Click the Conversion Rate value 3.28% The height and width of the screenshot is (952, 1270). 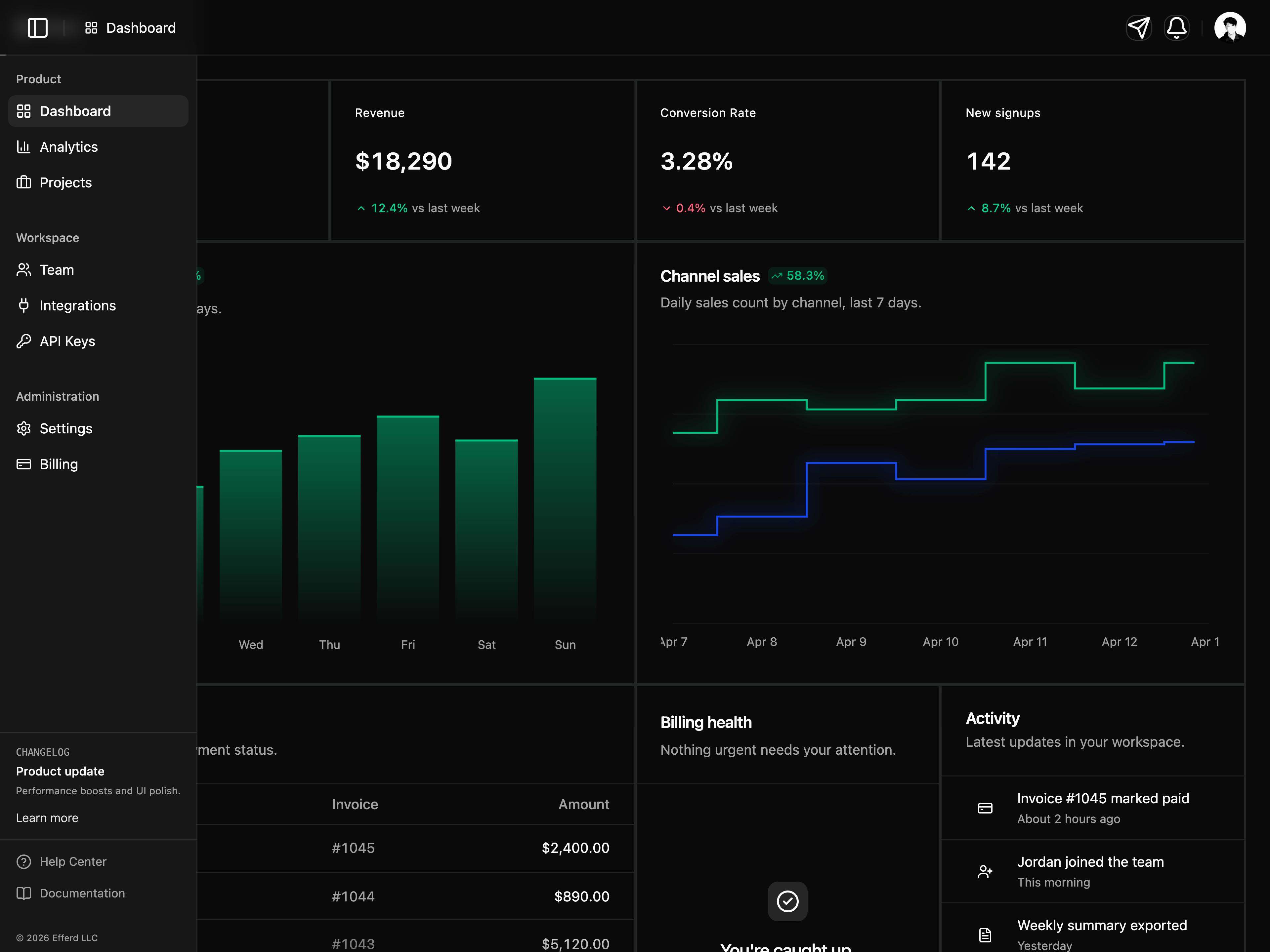[x=697, y=161]
